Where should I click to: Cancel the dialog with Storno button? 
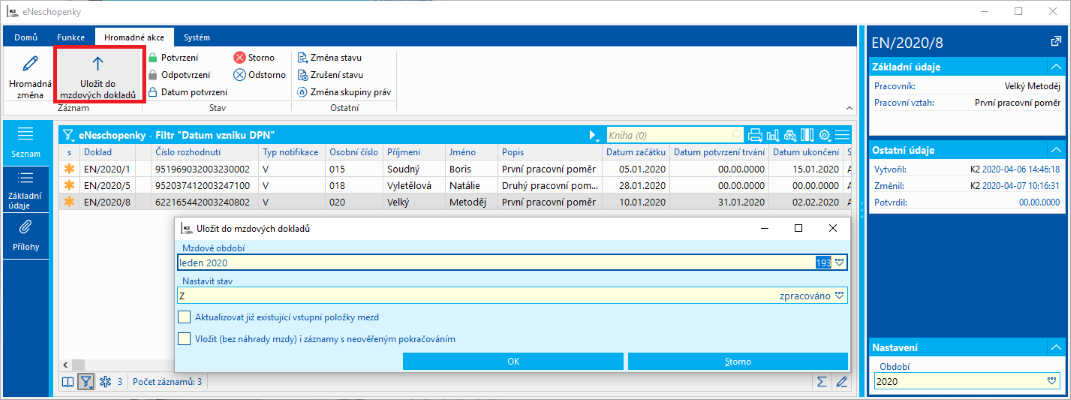(738, 361)
